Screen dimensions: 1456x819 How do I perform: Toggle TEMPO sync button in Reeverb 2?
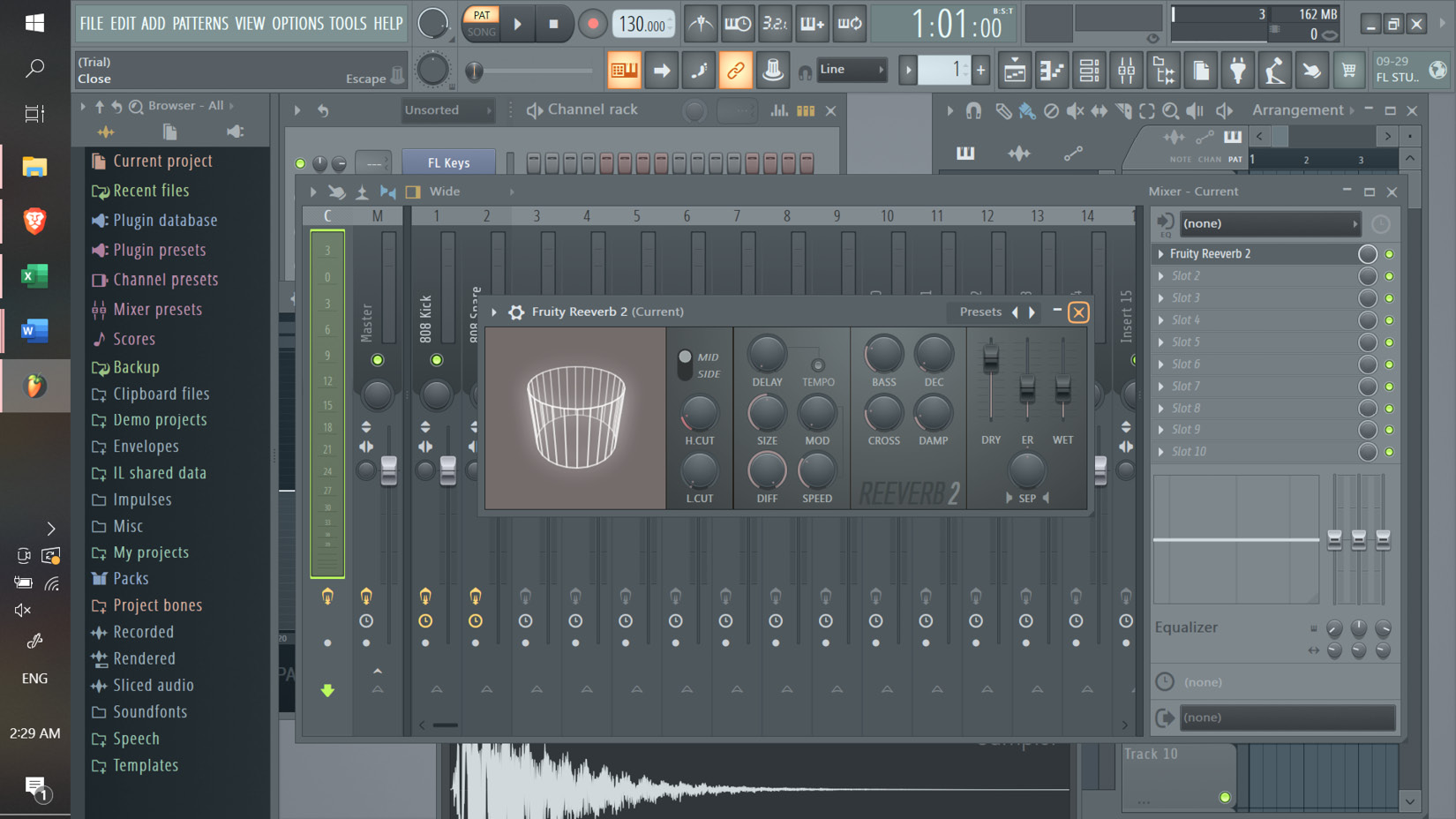pos(818,365)
